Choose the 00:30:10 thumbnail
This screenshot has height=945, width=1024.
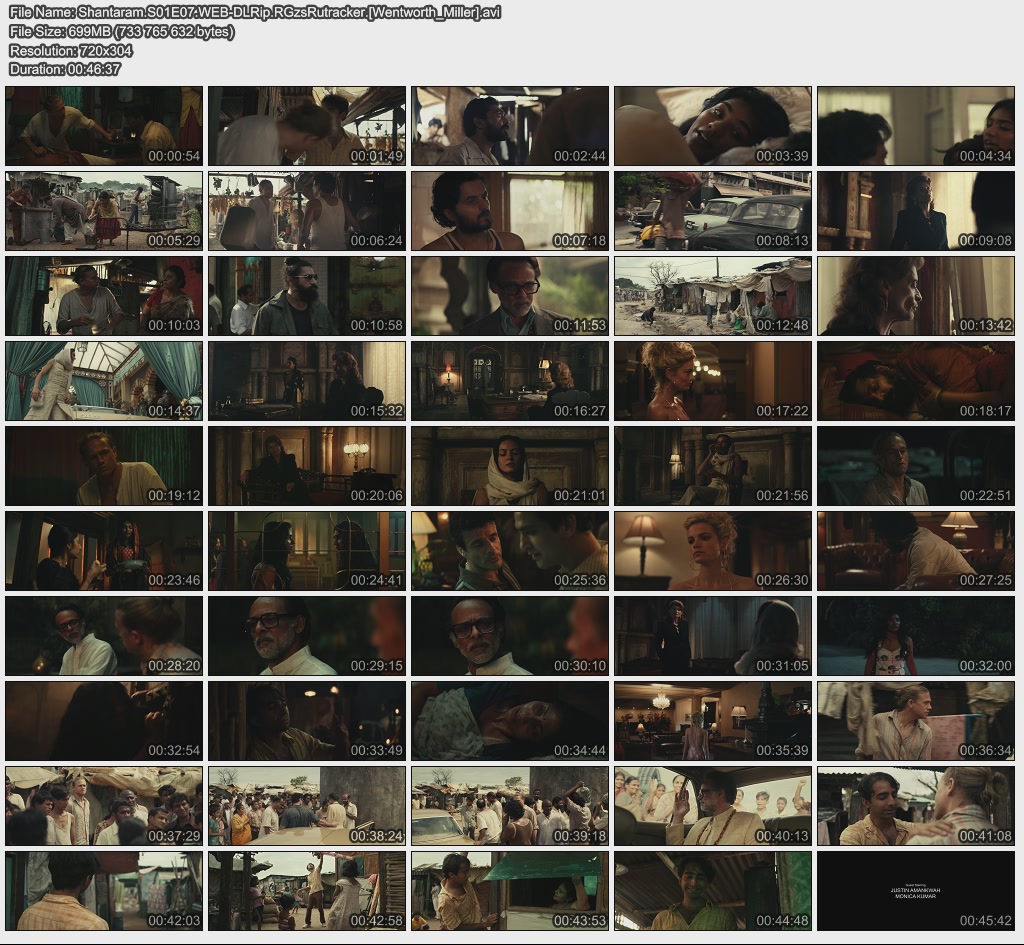click(510, 636)
